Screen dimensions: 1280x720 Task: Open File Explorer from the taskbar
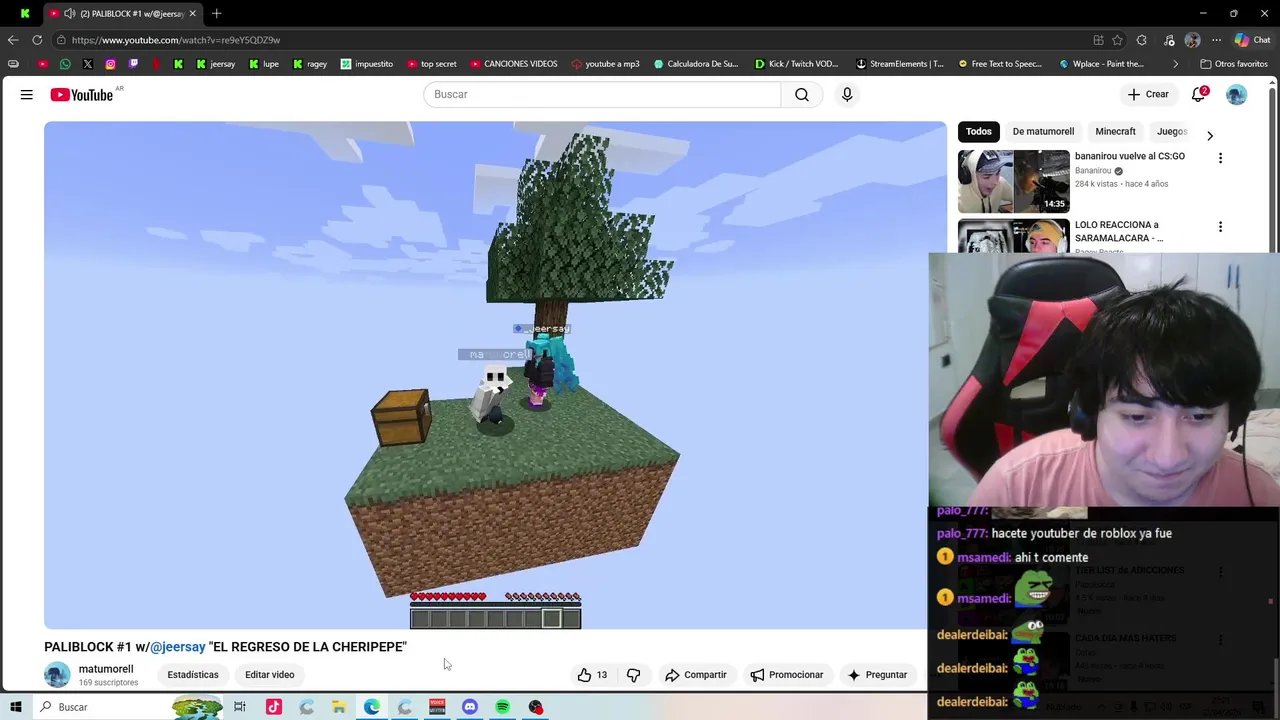339,707
